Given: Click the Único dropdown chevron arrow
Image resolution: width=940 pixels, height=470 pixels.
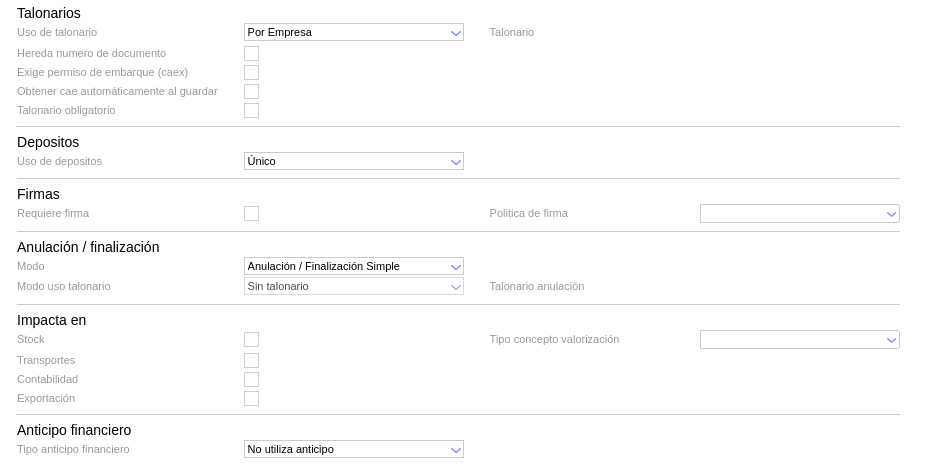Looking at the screenshot, I should [x=456, y=162].
